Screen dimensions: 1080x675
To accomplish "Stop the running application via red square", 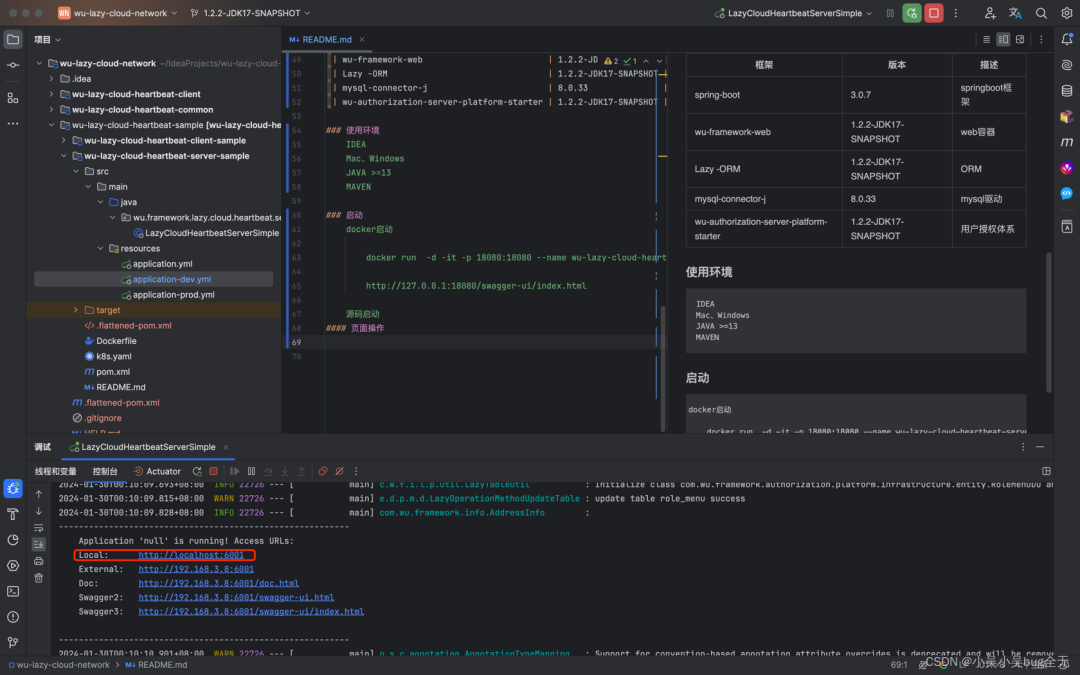I will click(x=934, y=13).
